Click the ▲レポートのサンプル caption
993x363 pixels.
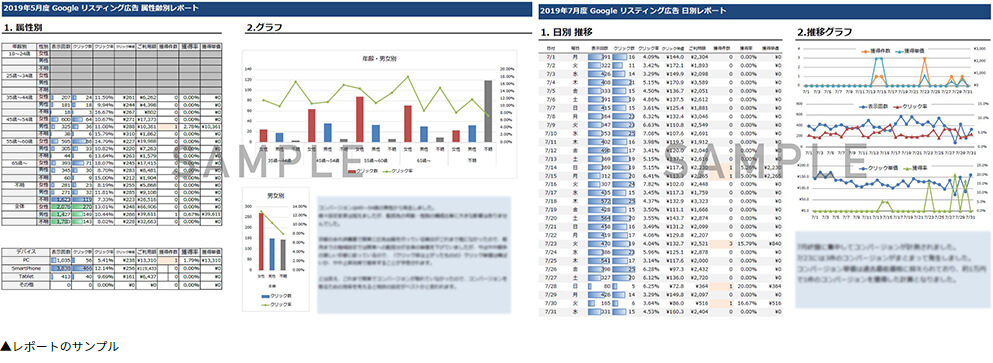60,347
